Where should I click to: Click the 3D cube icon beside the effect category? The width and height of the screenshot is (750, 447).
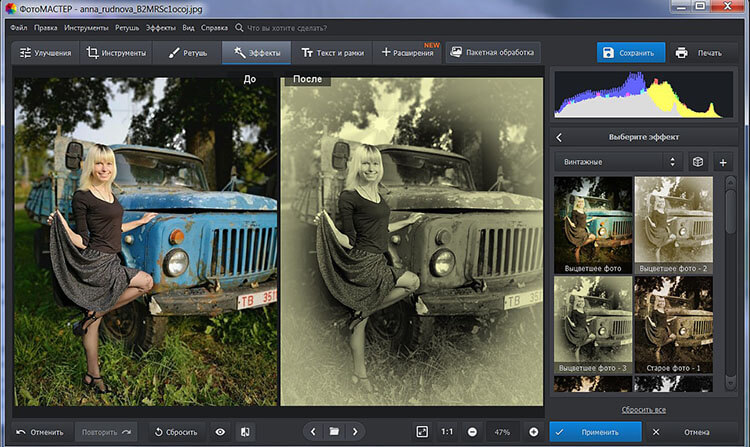tap(697, 161)
